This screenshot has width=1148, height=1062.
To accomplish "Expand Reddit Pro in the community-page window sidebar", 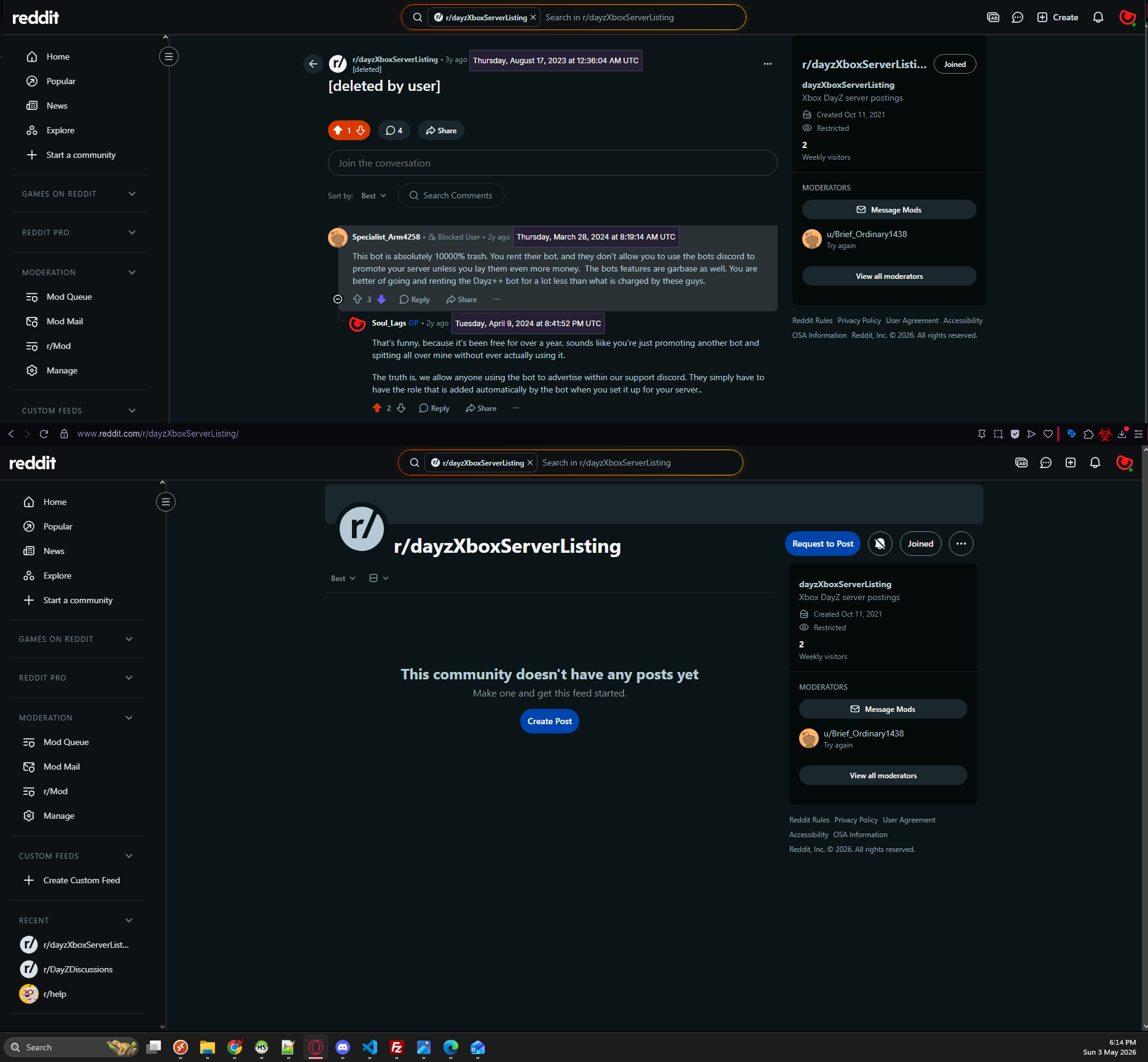I will point(76,677).
